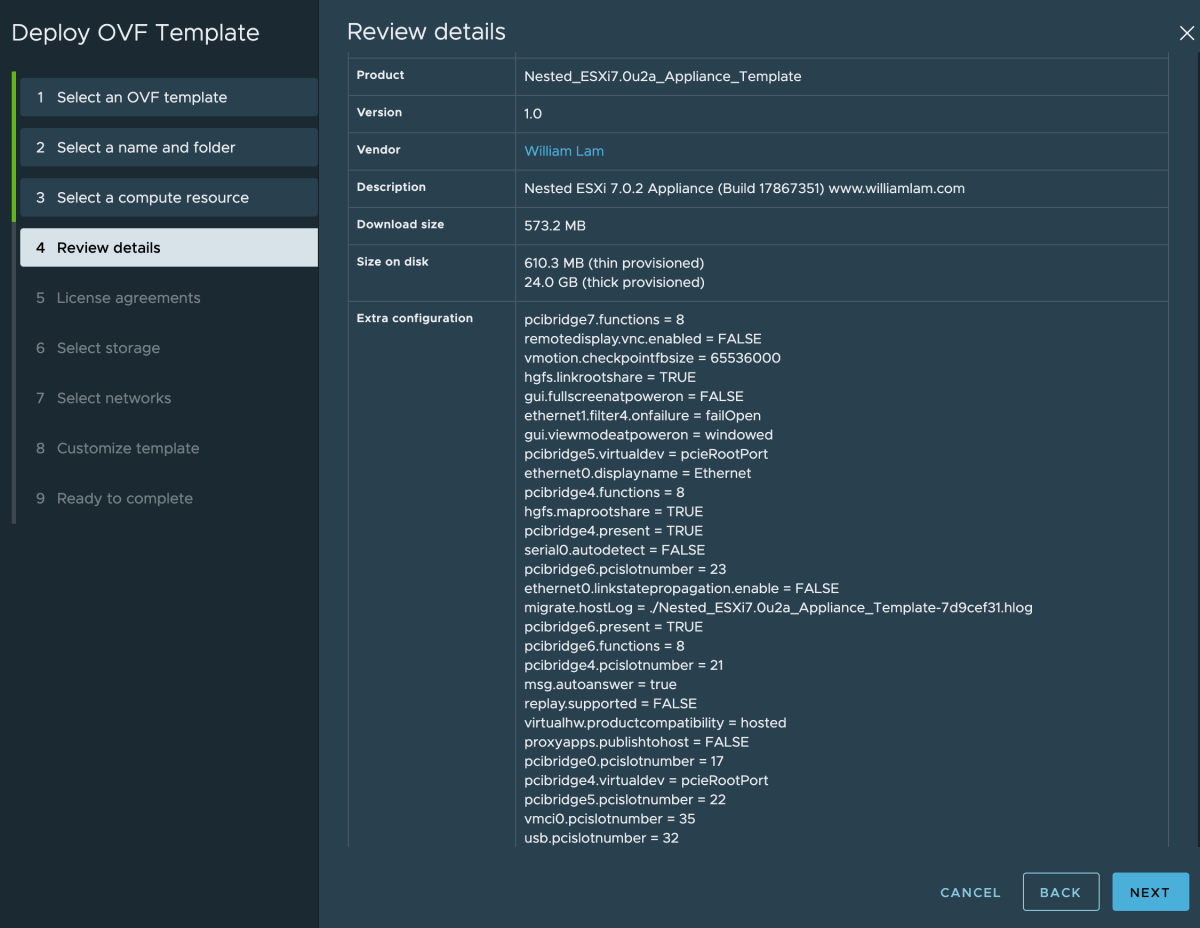Click the 573.2 MB download size value
The image size is (1200, 928).
click(x=555, y=224)
